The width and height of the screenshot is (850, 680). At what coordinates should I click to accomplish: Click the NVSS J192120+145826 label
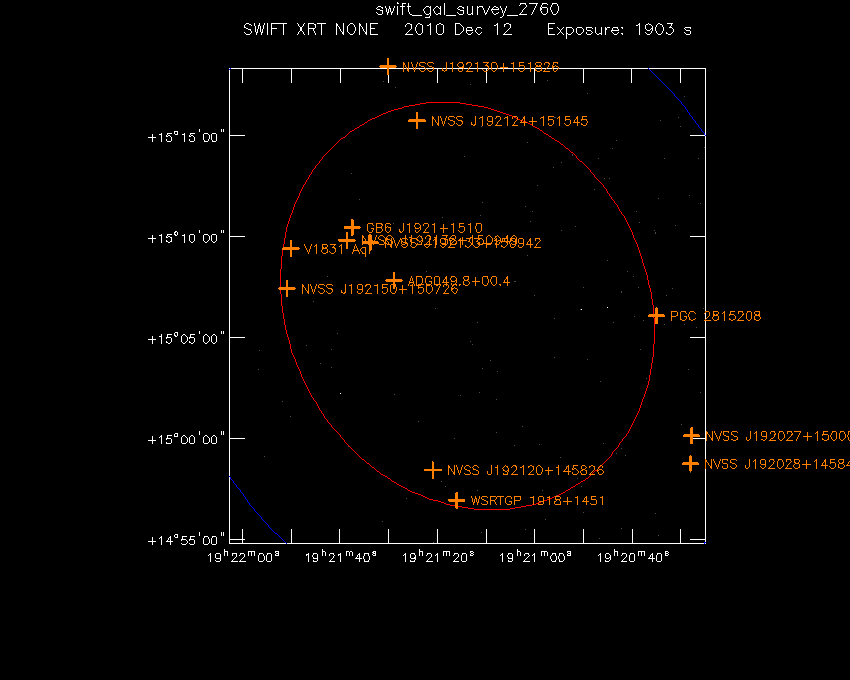(526, 470)
